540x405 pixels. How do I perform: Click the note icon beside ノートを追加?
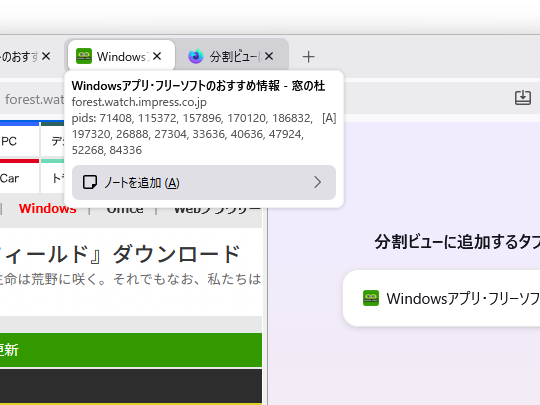[90, 182]
